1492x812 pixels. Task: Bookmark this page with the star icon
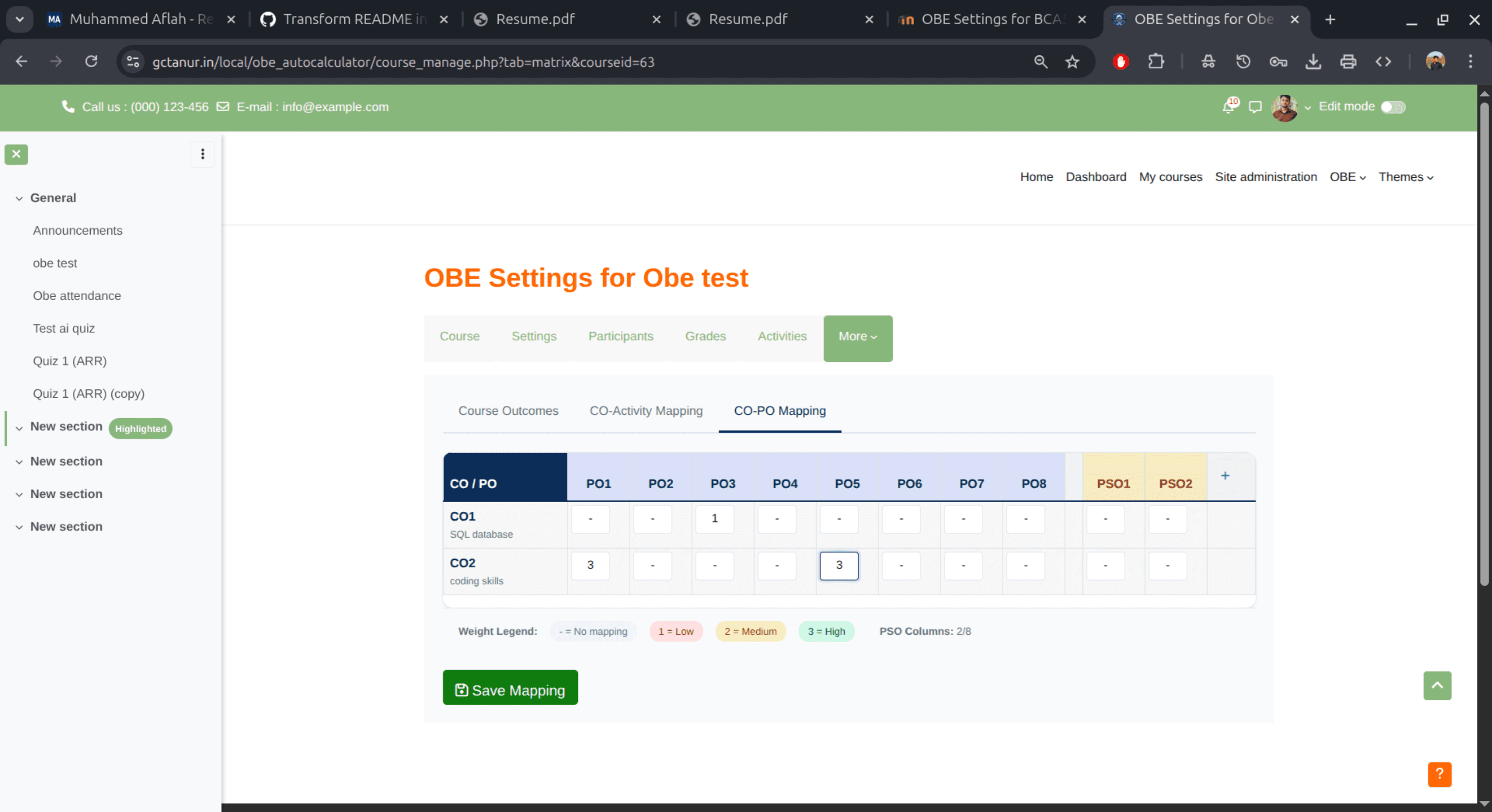[x=1072, y=62]
